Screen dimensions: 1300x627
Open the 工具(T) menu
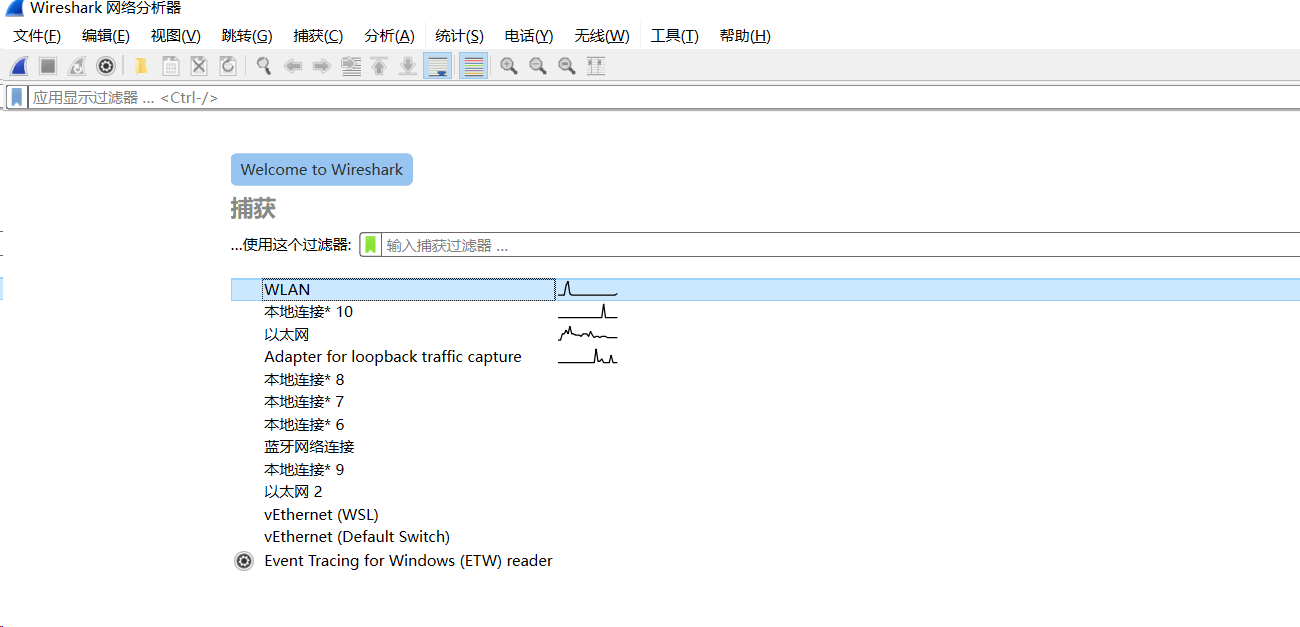[x=675, y=36]
